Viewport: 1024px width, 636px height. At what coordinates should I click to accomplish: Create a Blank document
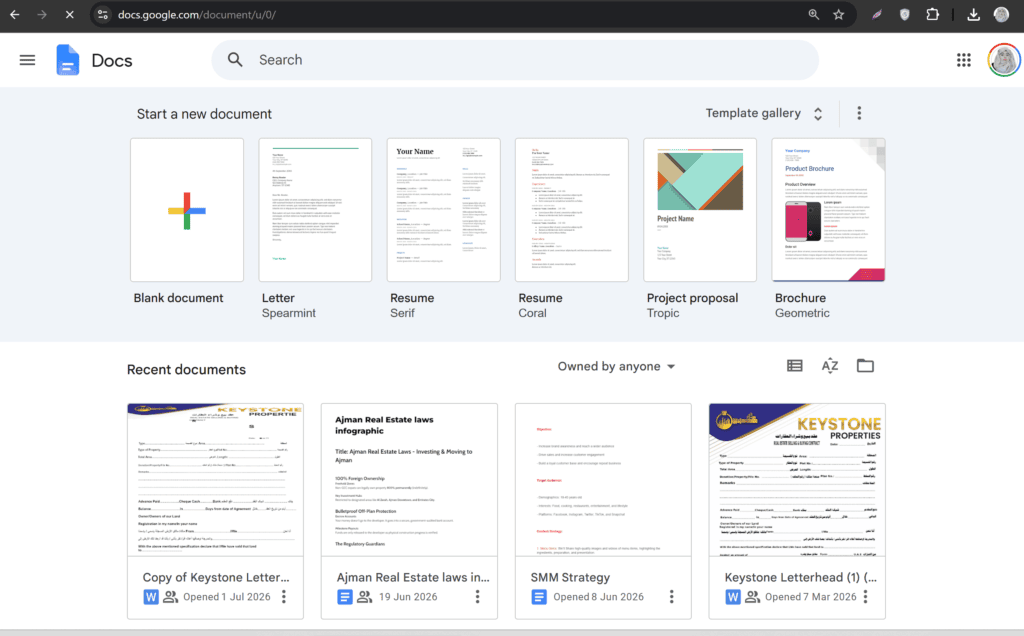[x=187, y=210]
